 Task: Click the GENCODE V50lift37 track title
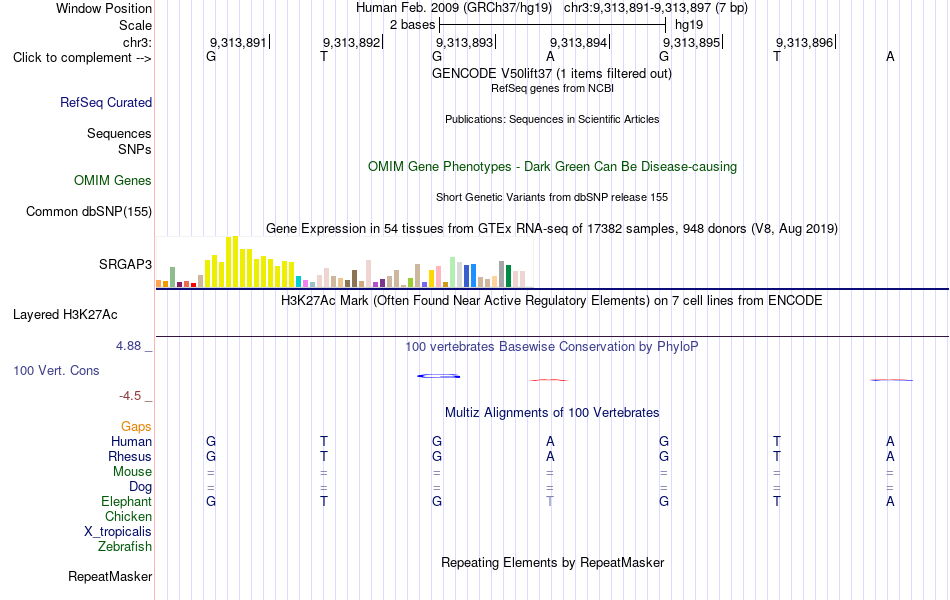pyautogui.click(x=551, y=73)
